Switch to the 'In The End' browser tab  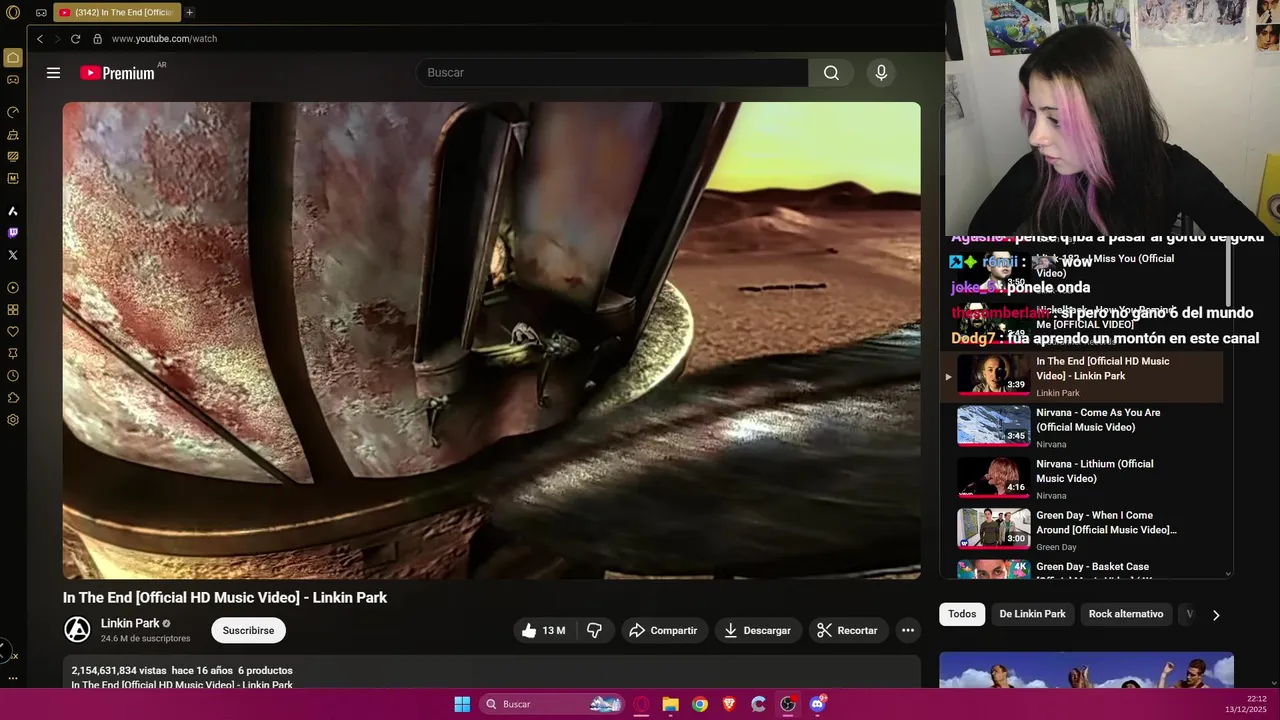point(115,13)
